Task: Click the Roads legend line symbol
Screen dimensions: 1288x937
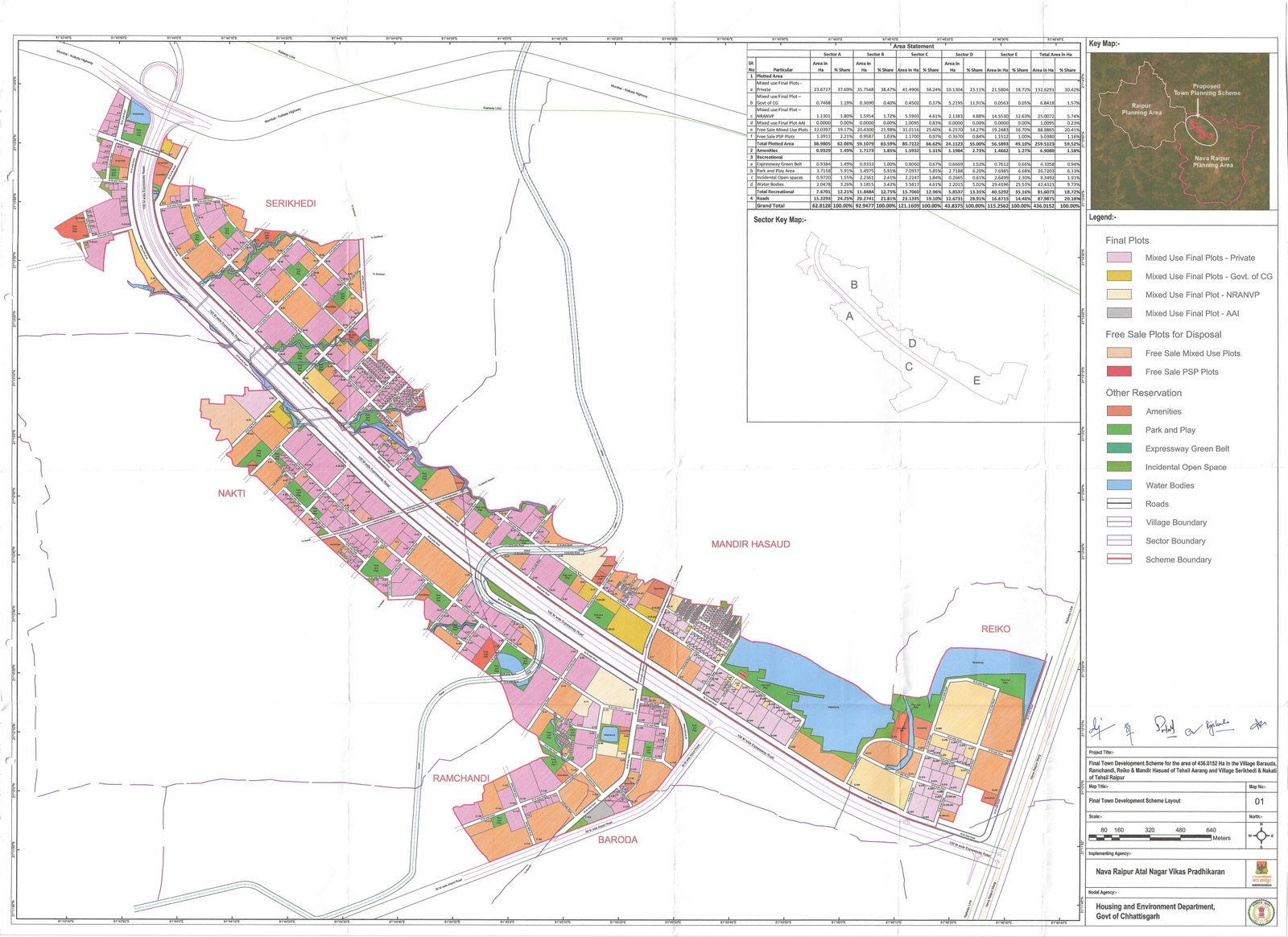Action: [x=1119, y=504]
